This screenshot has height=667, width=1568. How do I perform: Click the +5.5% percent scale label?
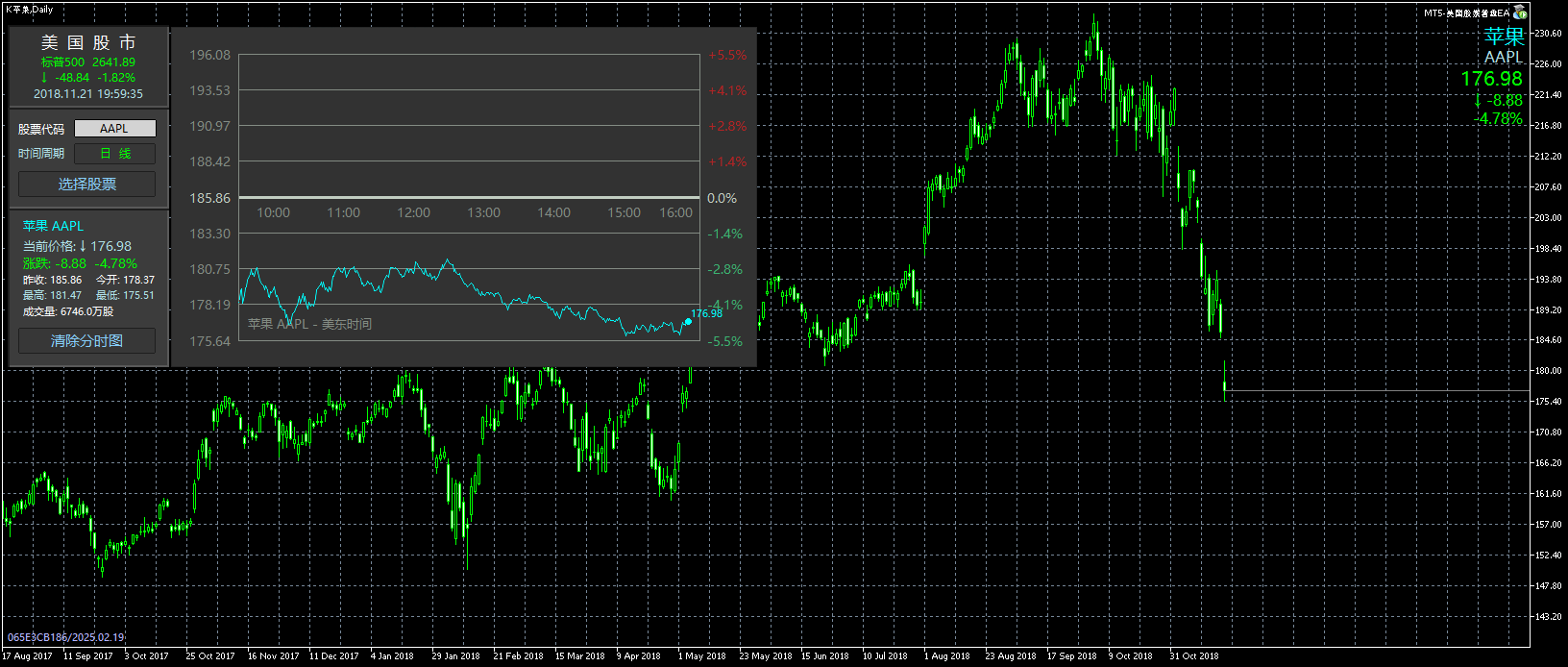[x=727, y=55]
